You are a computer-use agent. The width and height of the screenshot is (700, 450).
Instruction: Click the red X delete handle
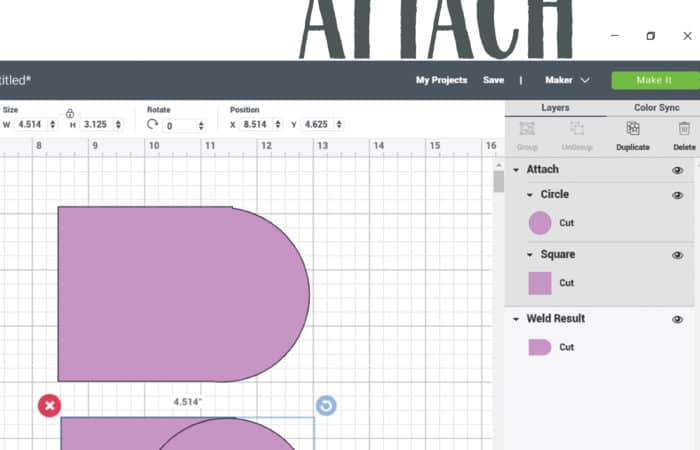50,406
